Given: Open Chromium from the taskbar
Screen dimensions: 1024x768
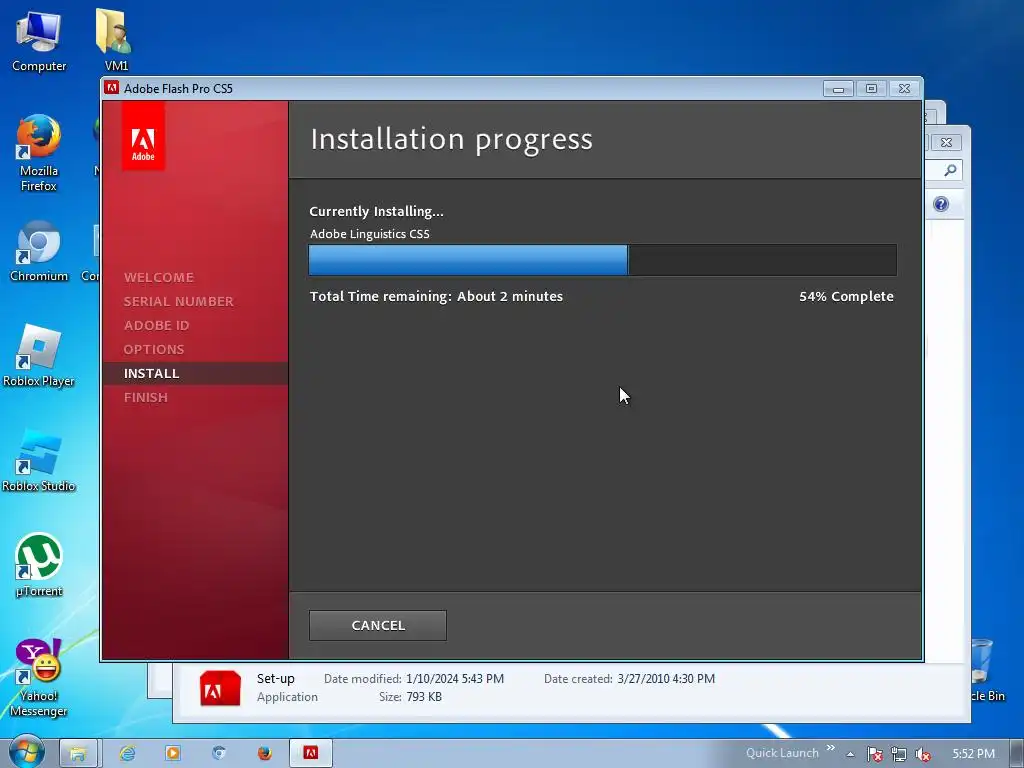Looking at the screenshot, I should 219,753.
